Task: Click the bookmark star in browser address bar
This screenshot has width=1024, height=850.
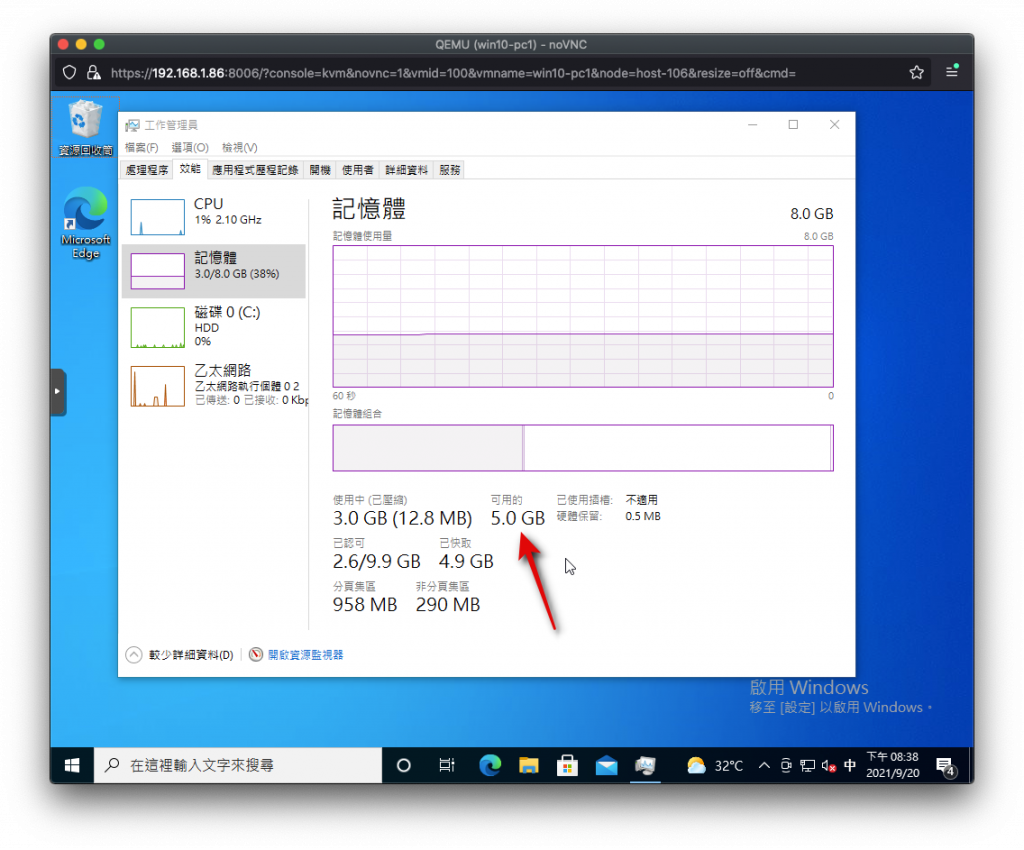Action: [917, 72]
